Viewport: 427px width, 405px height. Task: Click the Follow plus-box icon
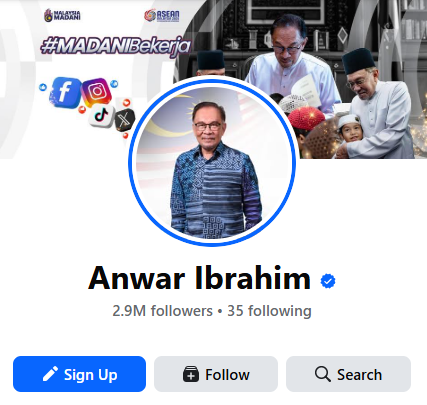(x=191, y=374)
